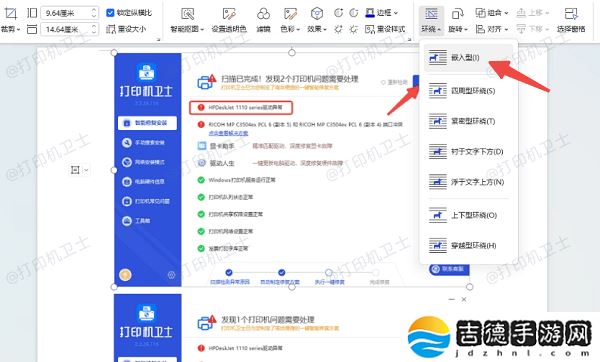Click the 上移 bring forward button
The width and height of the screenshot is (600, 362).
click(533, 13)
